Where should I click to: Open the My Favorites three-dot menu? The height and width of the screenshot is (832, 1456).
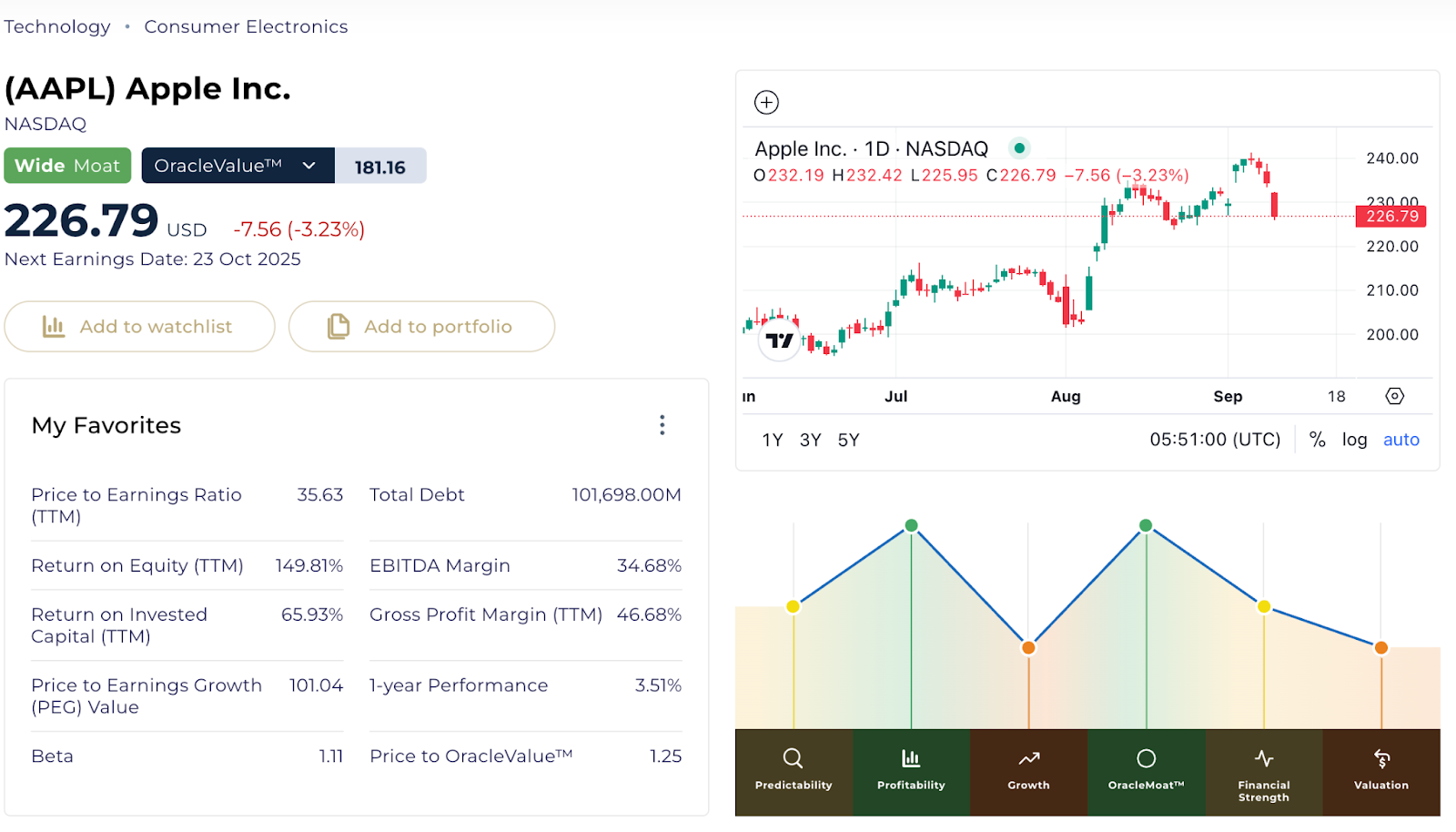pyautogui.click(x=662, y=424)
